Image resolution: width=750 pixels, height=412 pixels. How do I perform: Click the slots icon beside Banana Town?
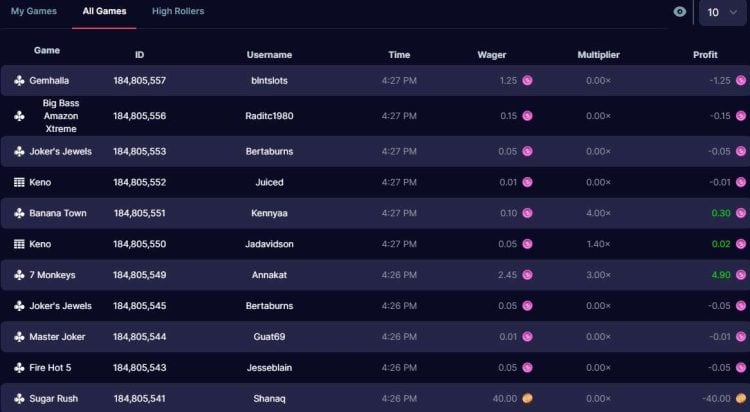click(19, 214)
